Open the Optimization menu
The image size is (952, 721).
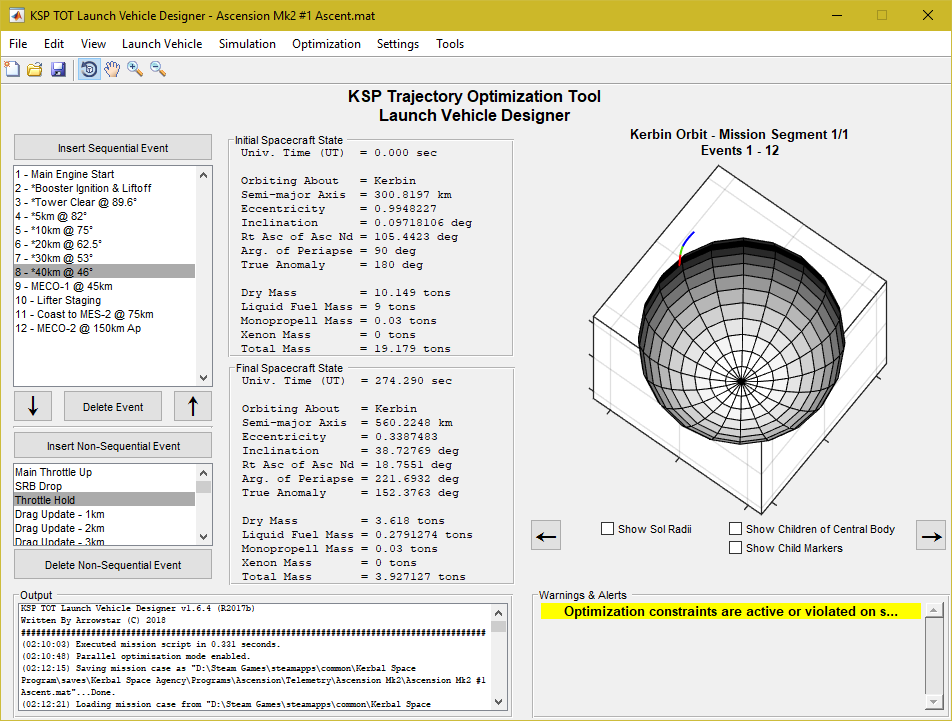[x=326, y=44]
